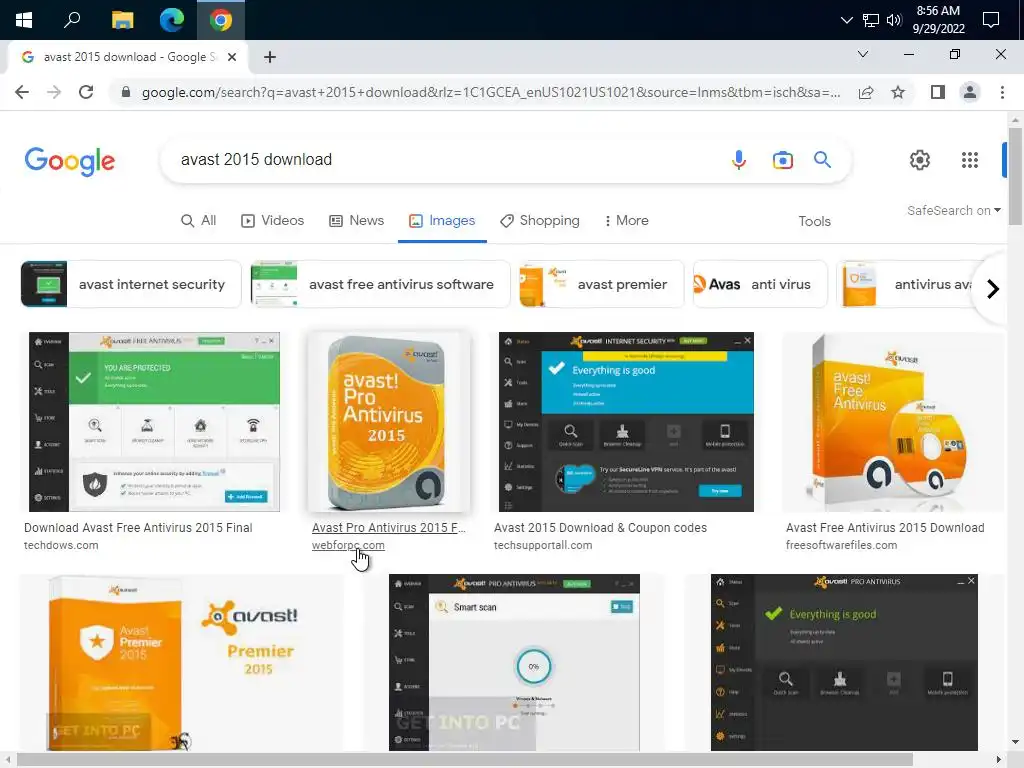Open Chrome profile avatar
Viewport: 1024px width, 768px height.
tap(970, 92)
